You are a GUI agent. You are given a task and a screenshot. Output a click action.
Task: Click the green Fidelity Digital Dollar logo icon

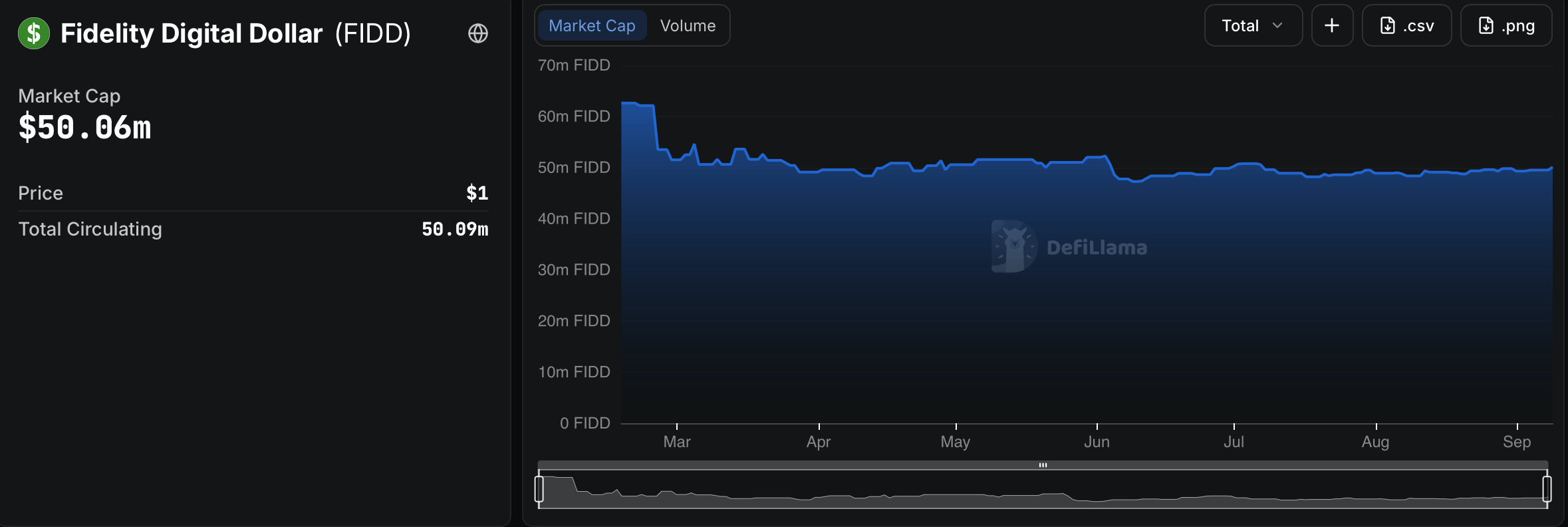click(34, 33)
